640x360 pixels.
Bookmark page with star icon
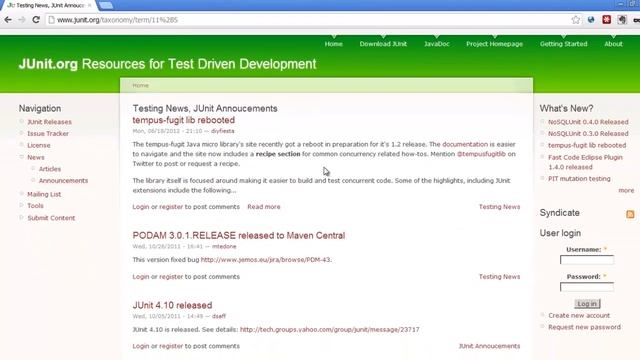pos(576,20)
